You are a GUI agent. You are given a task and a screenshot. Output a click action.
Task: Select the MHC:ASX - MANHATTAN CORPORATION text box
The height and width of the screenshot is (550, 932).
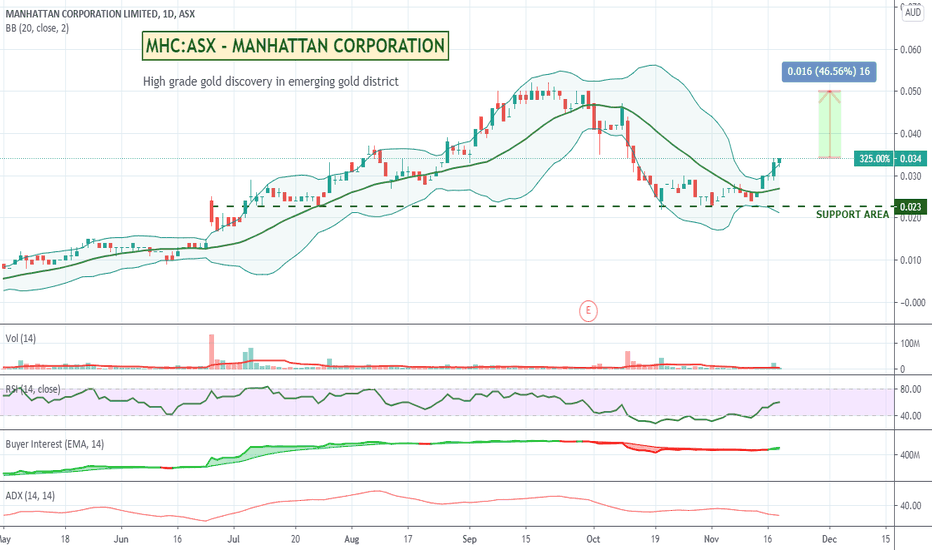[x=295, y=46]
